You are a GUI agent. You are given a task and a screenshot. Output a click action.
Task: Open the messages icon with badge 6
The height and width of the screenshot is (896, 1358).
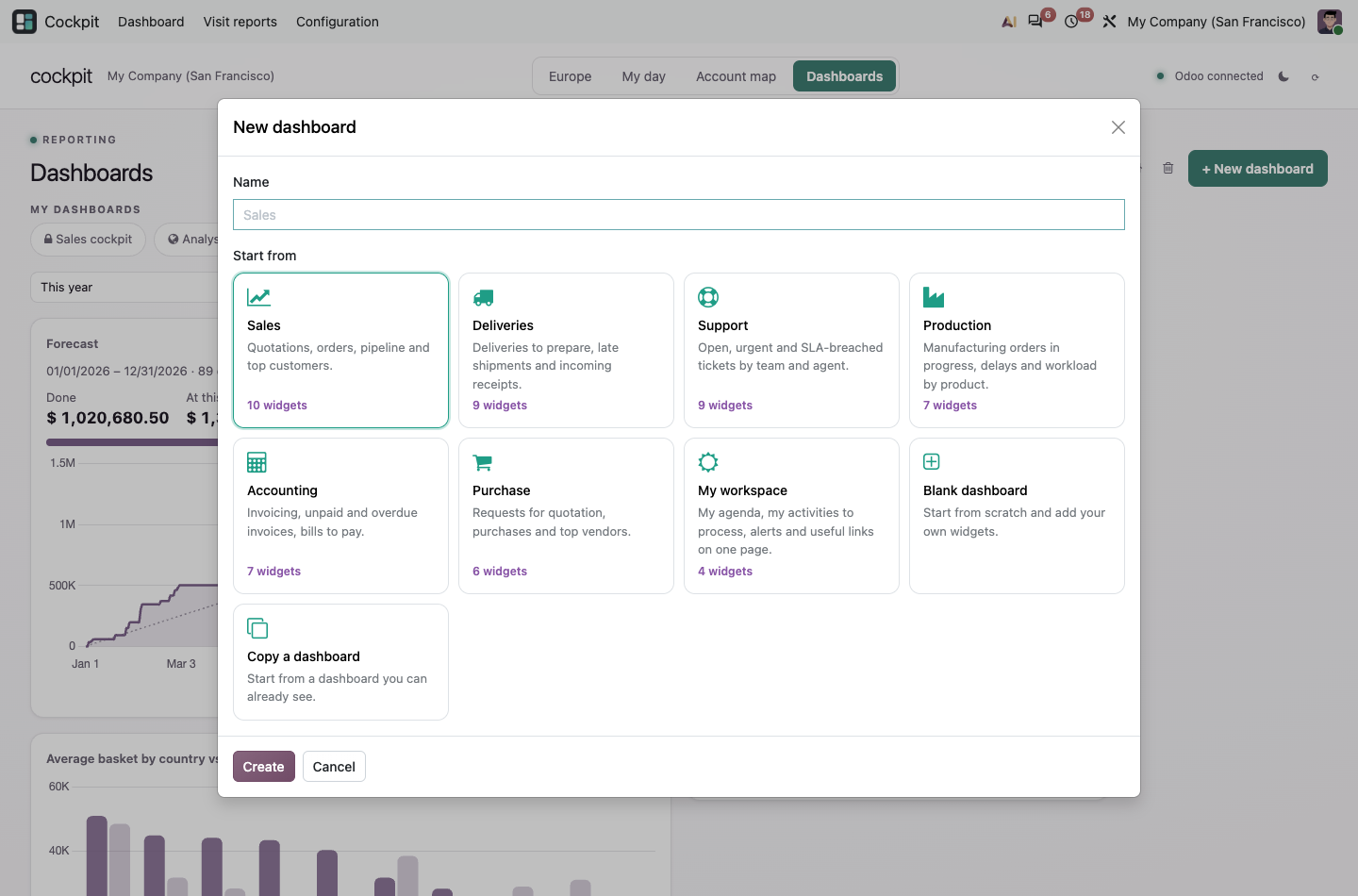[1035, 22]
